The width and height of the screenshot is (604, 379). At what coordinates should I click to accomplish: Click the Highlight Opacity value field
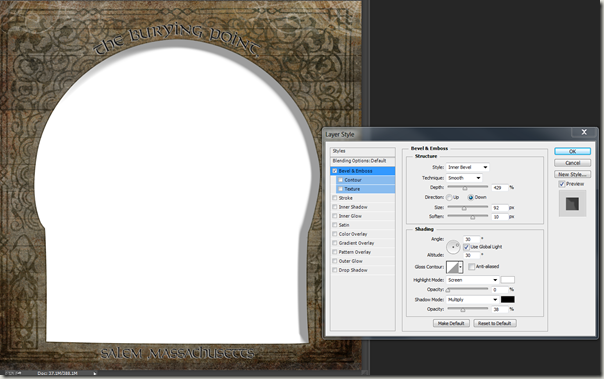500,290
